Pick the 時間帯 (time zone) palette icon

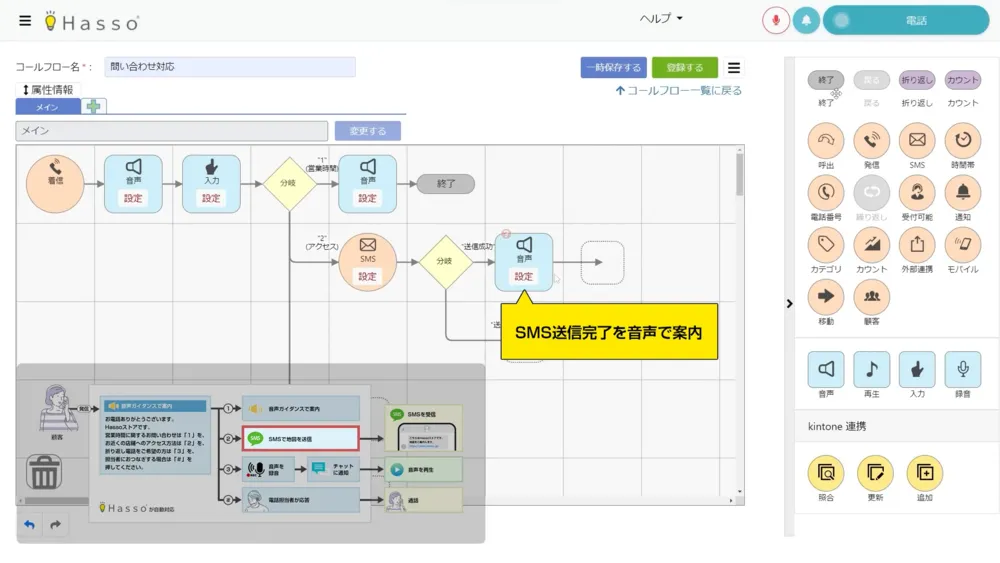click(963, 140)
